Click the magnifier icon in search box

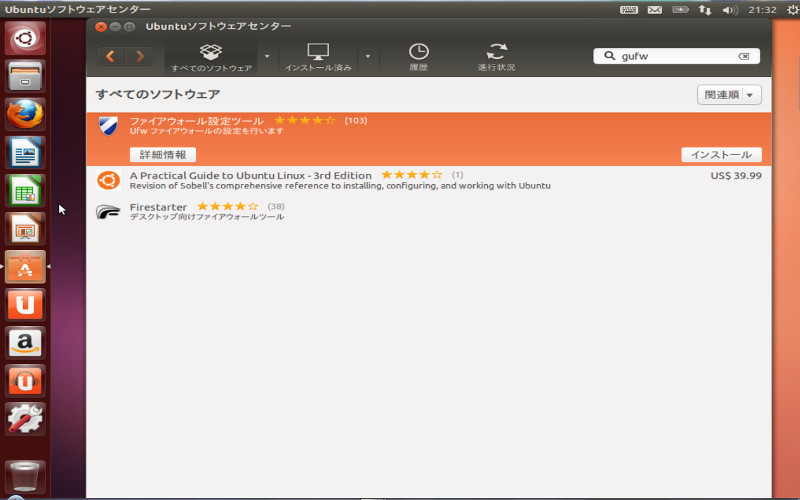coord(609,56)
